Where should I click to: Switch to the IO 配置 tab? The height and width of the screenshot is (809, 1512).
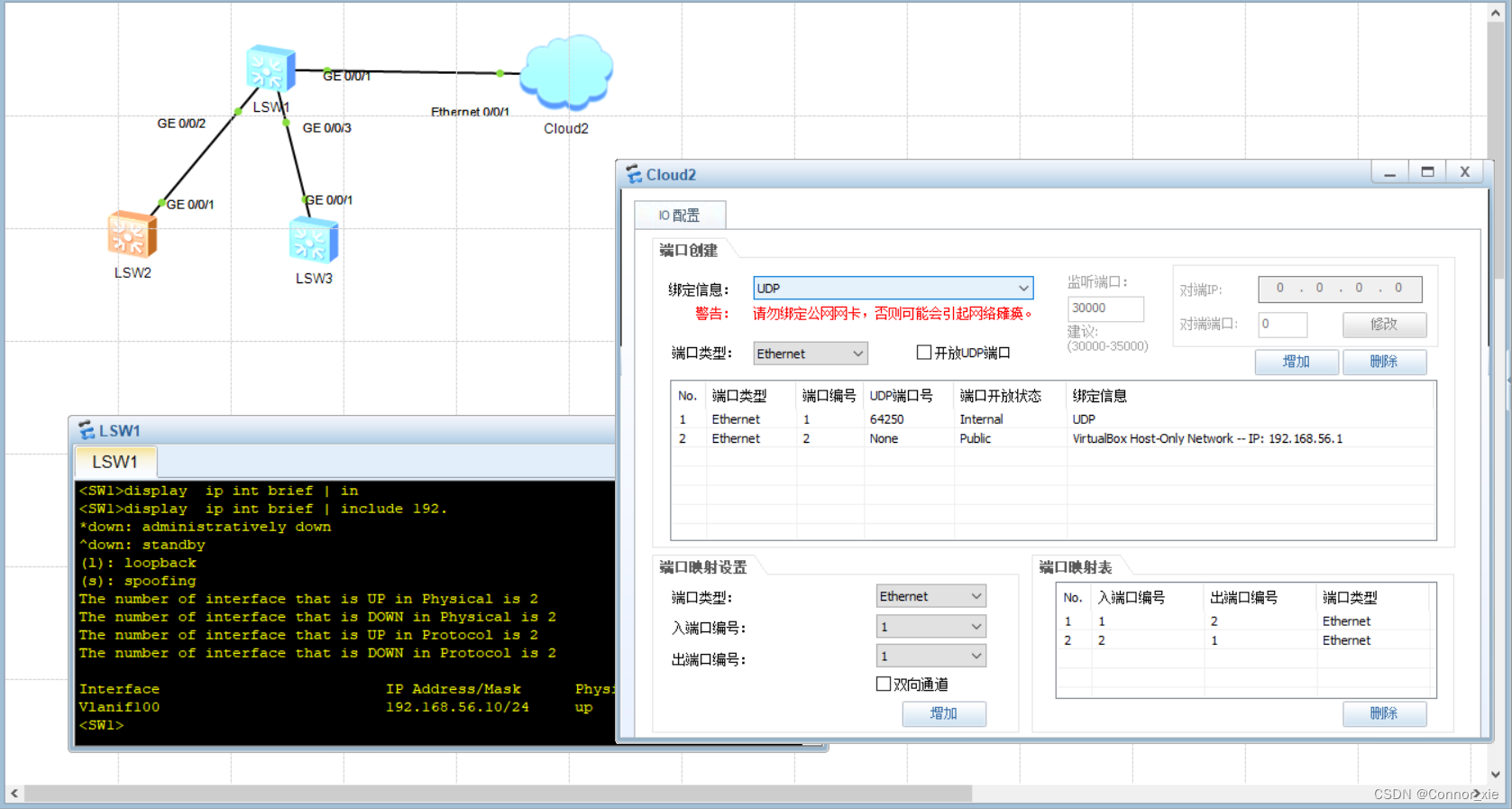tap(680, 216)
